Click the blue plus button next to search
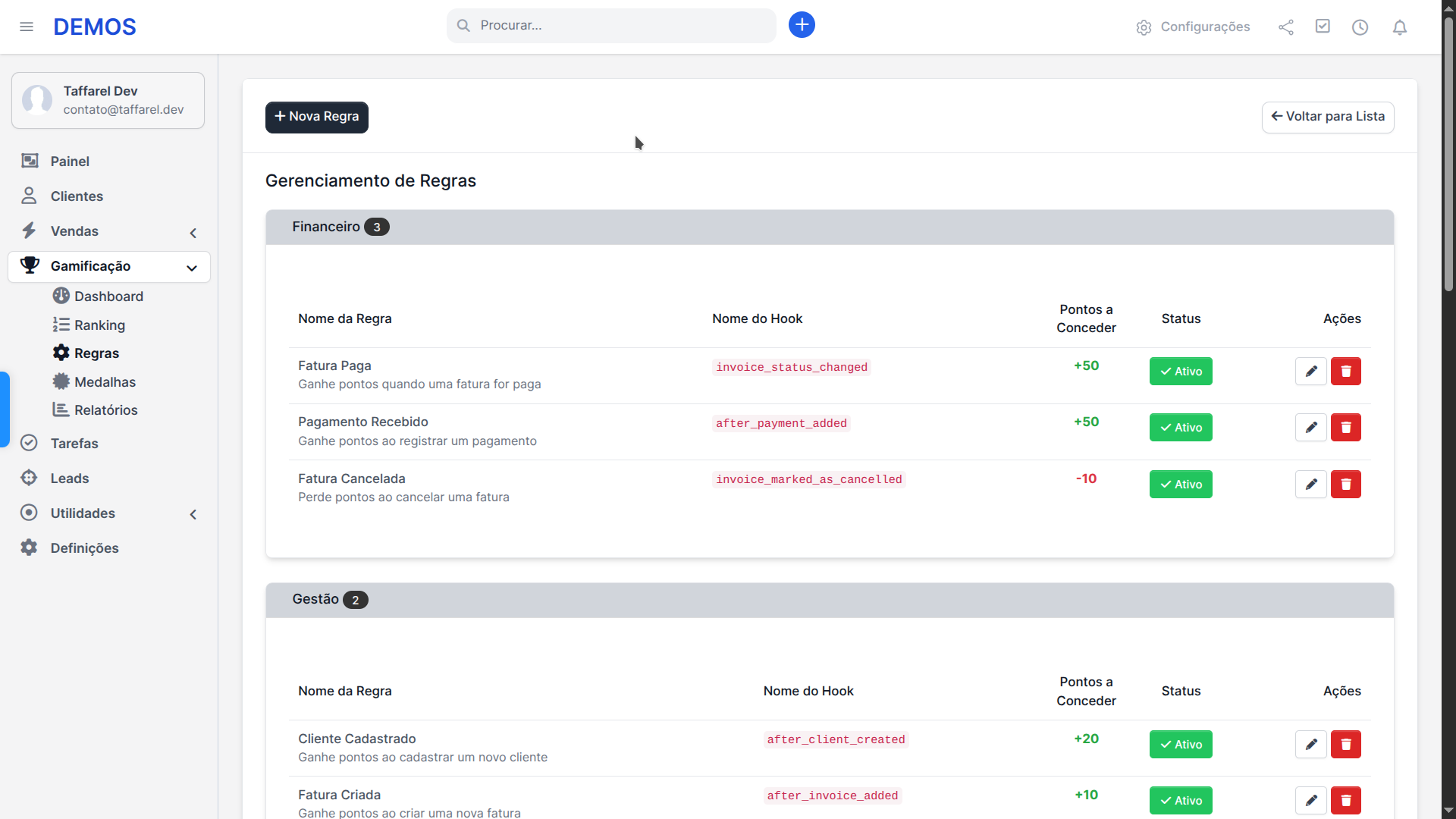 pos(802,24)
